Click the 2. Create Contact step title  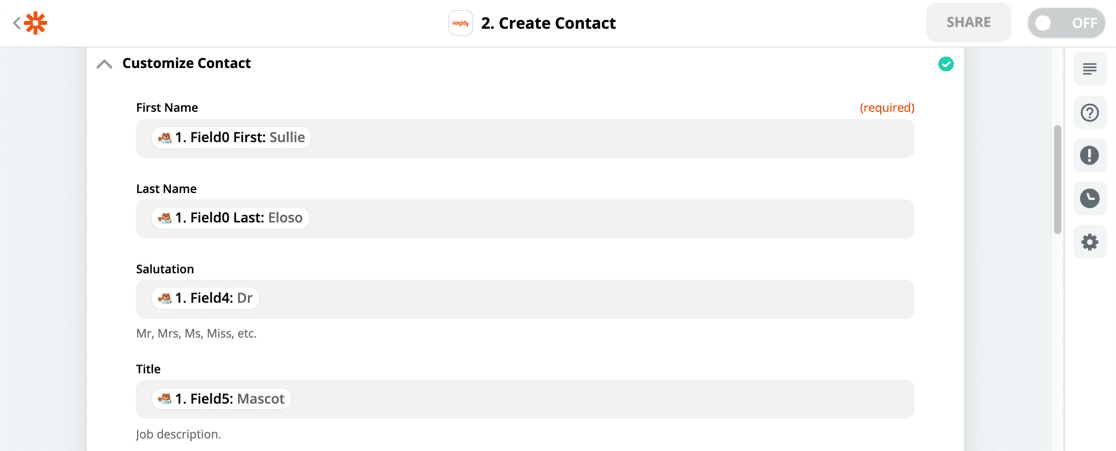(548, 23)
